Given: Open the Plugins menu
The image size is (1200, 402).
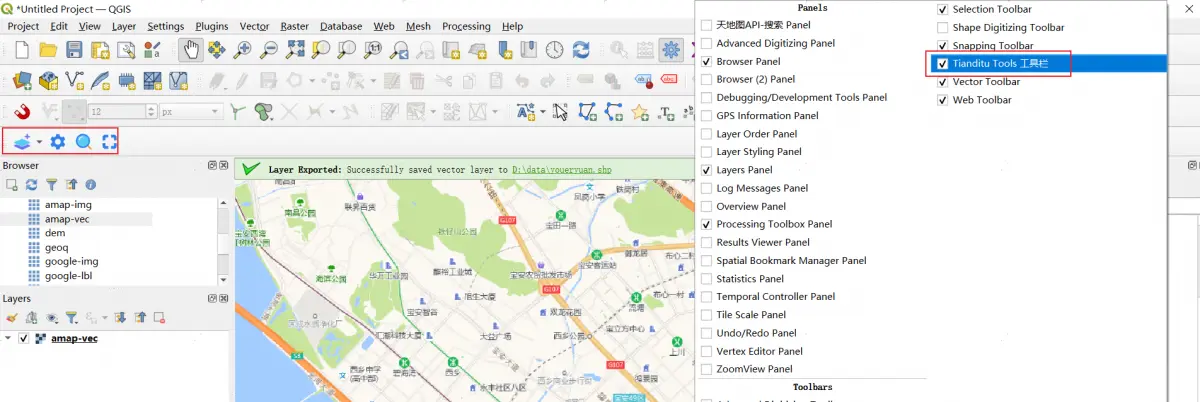Looking at the screenshot, I should 212,26.
